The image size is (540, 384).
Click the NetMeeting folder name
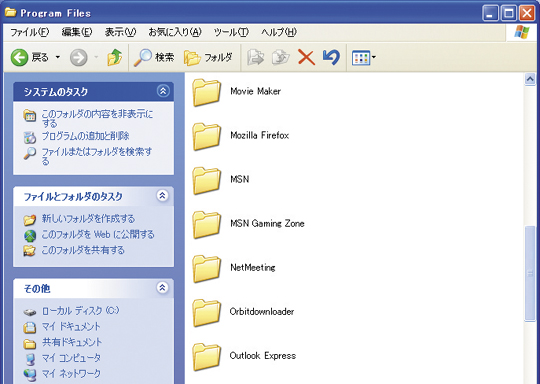point(253,268)
